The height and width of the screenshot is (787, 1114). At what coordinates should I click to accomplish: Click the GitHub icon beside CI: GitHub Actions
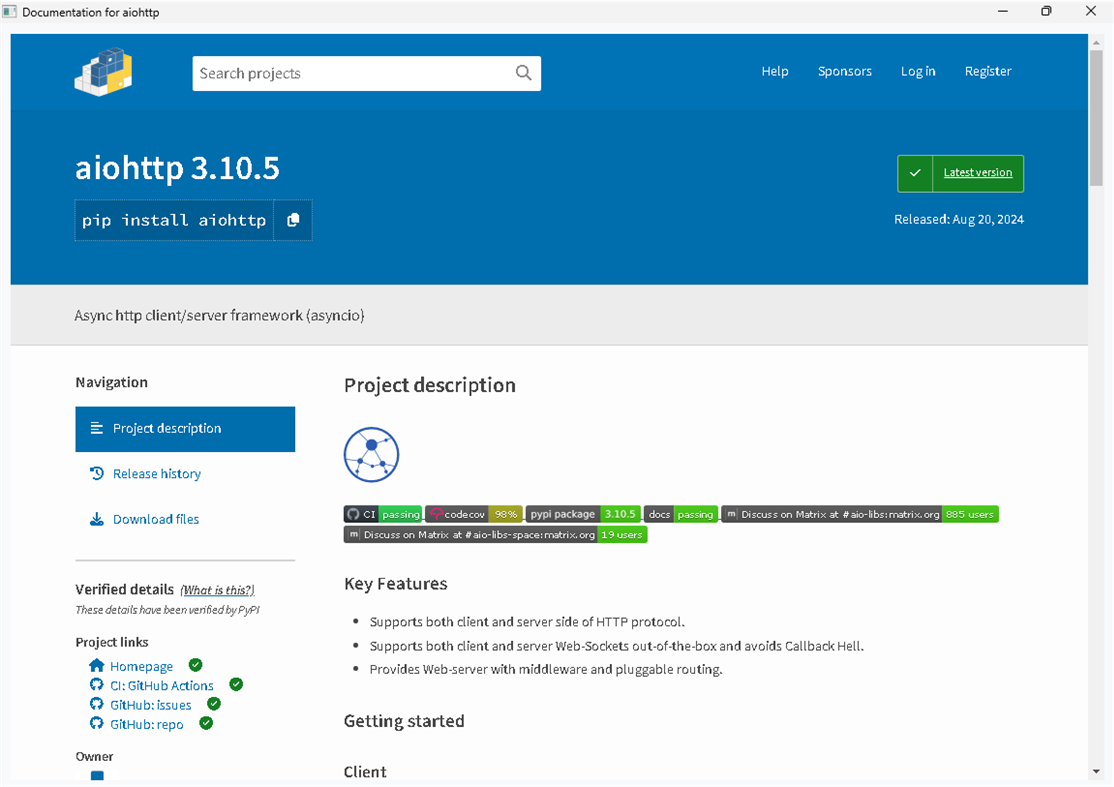tap(97, 685)
